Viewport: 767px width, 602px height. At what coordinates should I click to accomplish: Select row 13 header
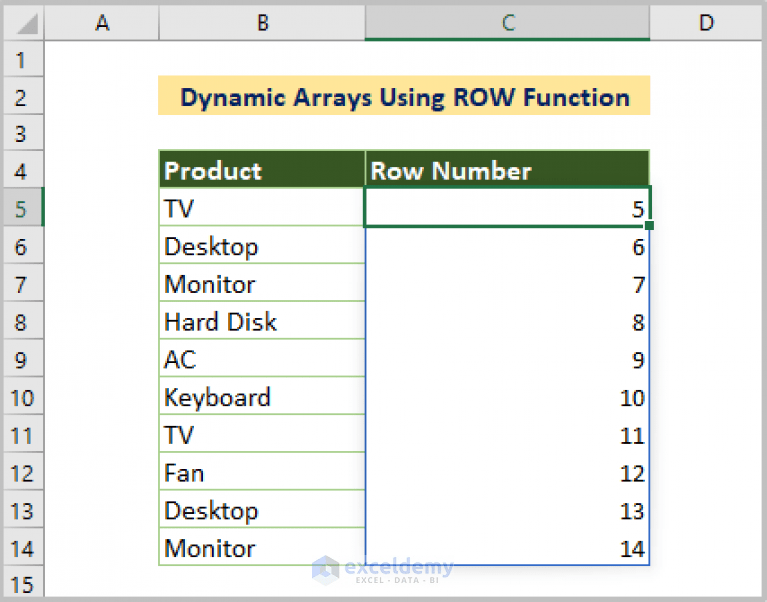[23, 510]
